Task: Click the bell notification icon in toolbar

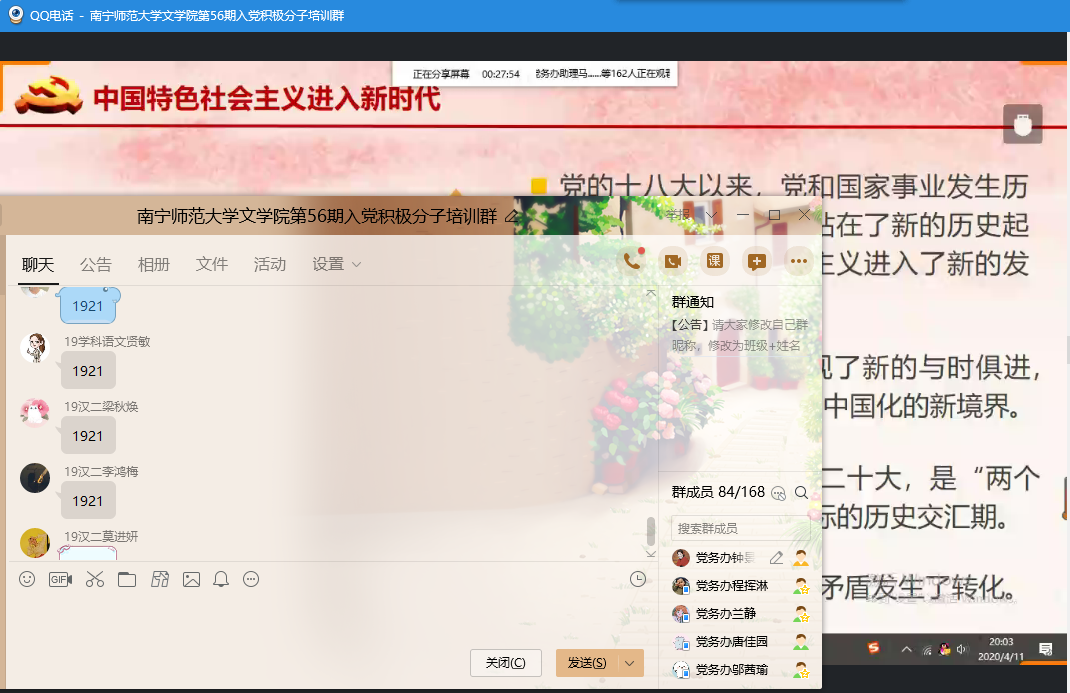Action: [x=221, y=579]
